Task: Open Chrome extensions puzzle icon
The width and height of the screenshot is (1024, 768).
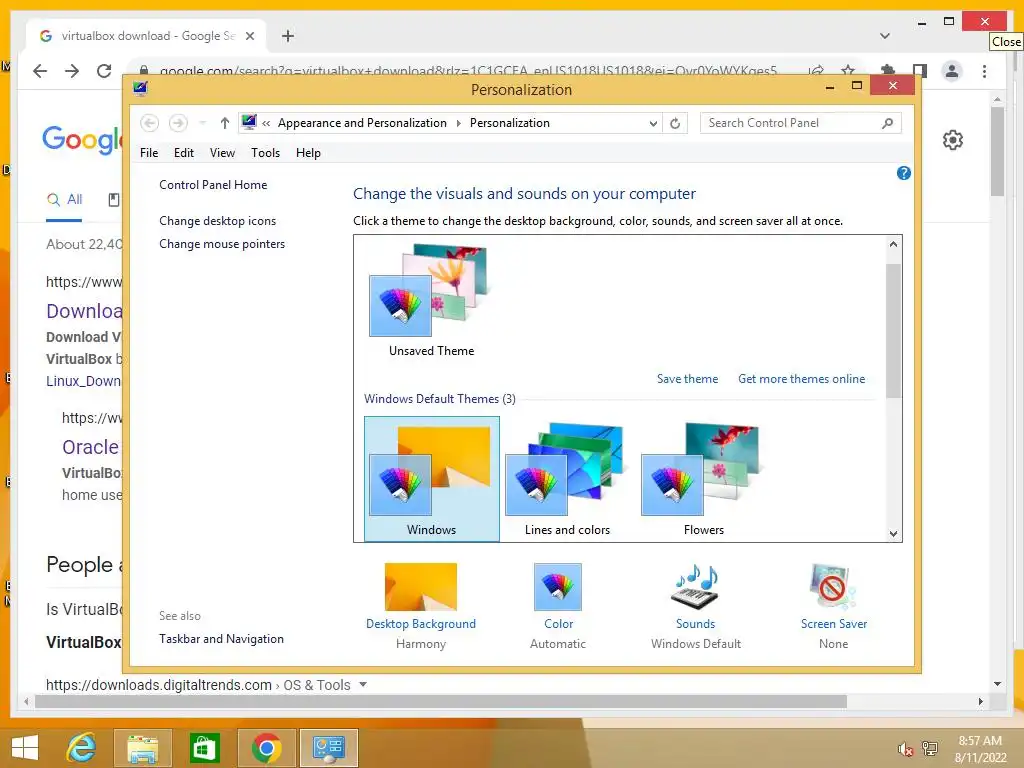Action: 888,71
